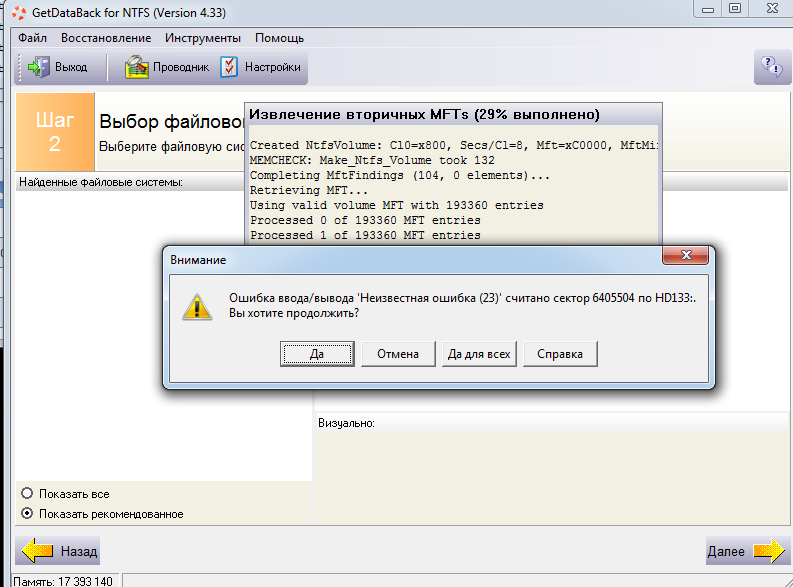
Task: Open Справка from the warning dialog
Action: (x=560, y=354)
